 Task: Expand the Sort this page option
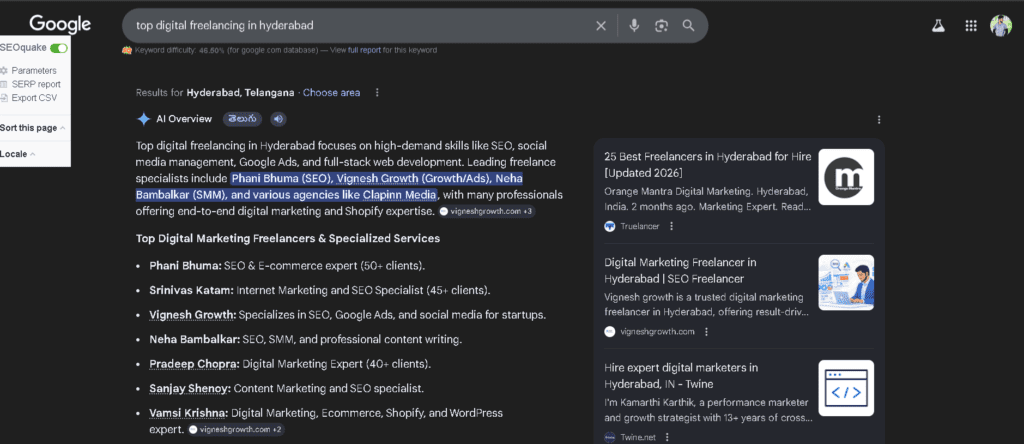pyautogui.click(x=32, y=128)
